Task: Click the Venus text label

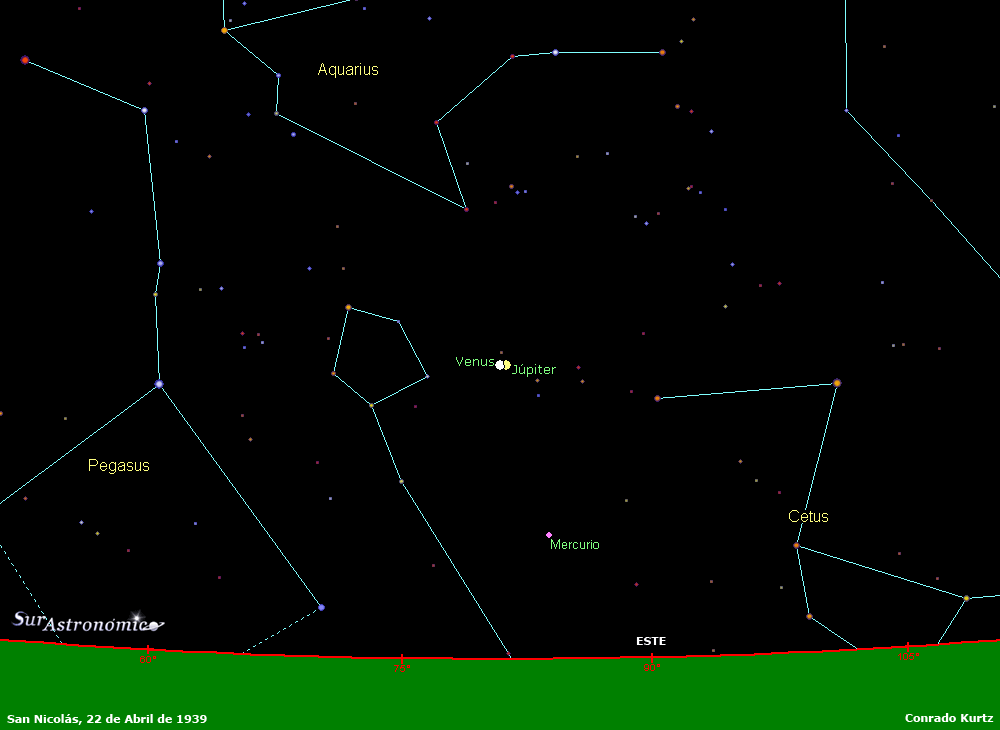Action: click(x=474, y=362)
